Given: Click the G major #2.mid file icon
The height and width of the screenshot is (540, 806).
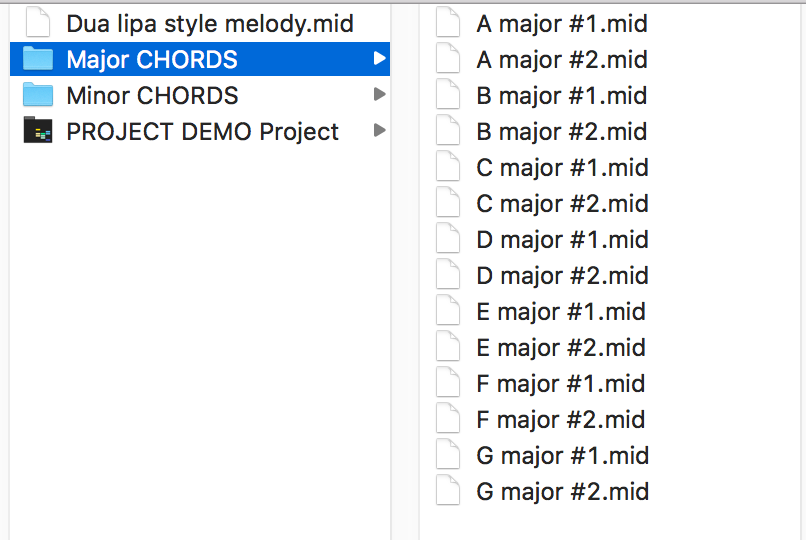Looking at the screenshot, I should click(x=449, y=492).
